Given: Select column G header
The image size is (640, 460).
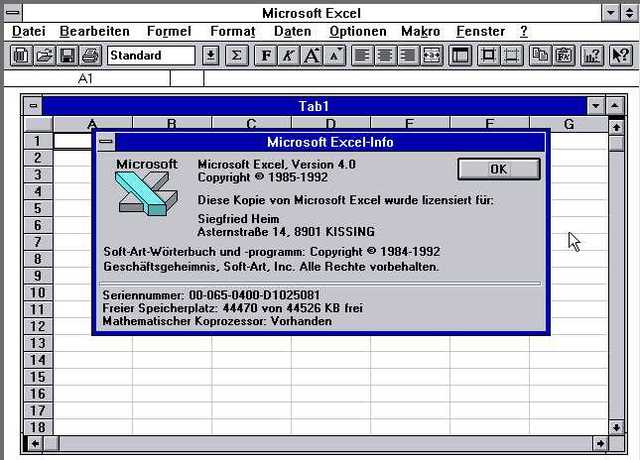Looking at the screenshot, I should point(569,124).
